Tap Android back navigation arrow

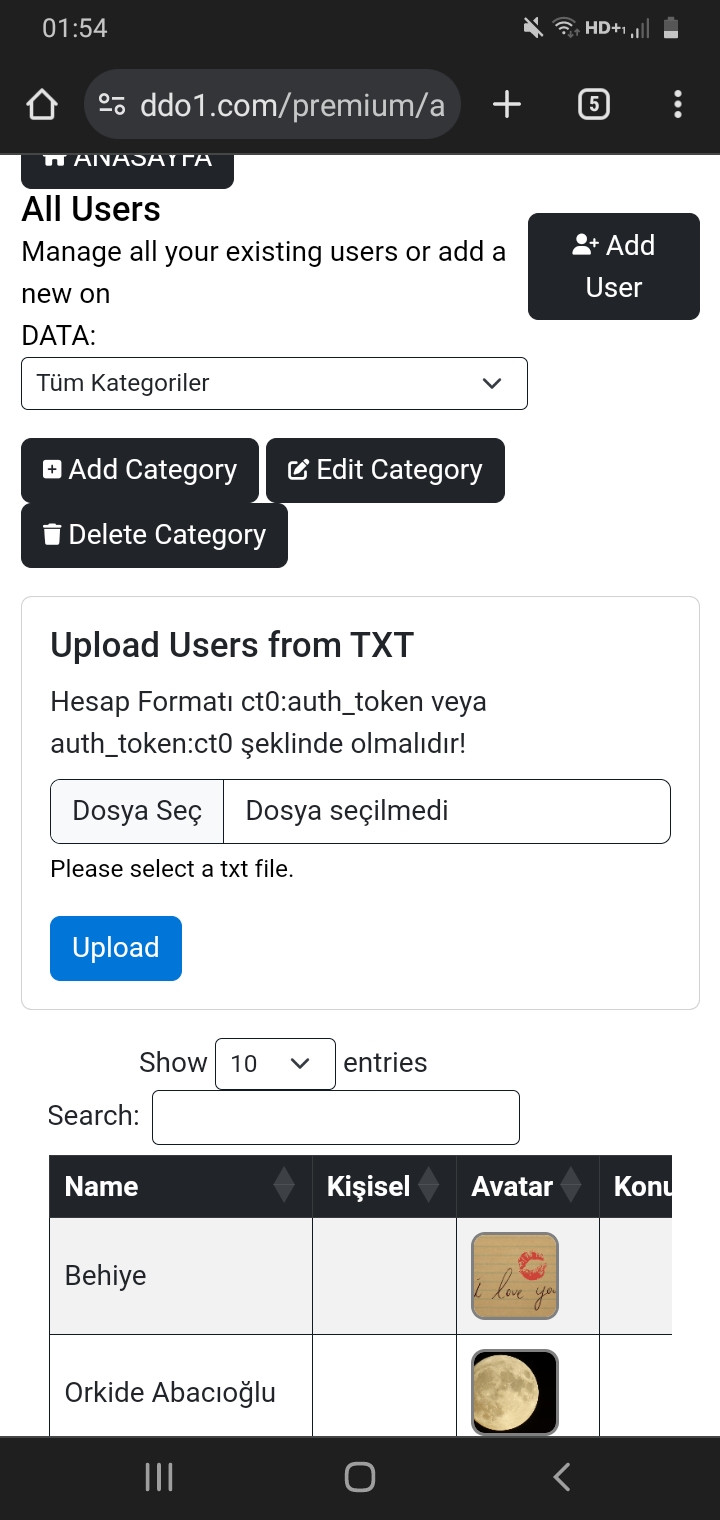[x=562, y=1477]
